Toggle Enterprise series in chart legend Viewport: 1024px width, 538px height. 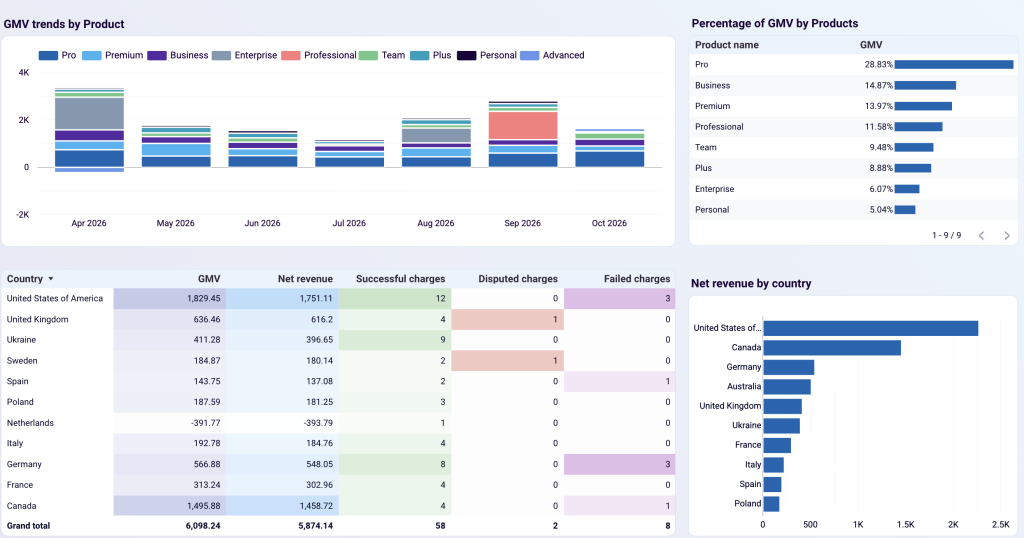pos(244,55)
